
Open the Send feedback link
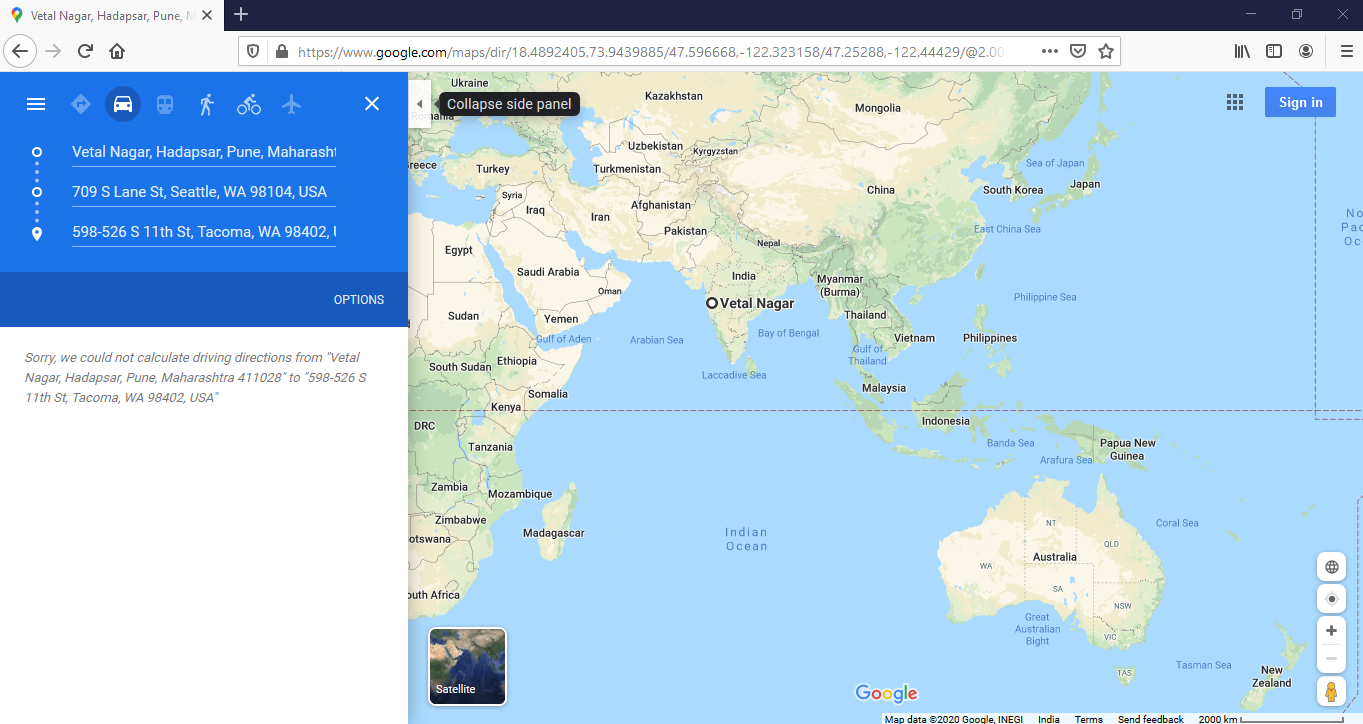pyautogui.click(x=1150, y=719)
